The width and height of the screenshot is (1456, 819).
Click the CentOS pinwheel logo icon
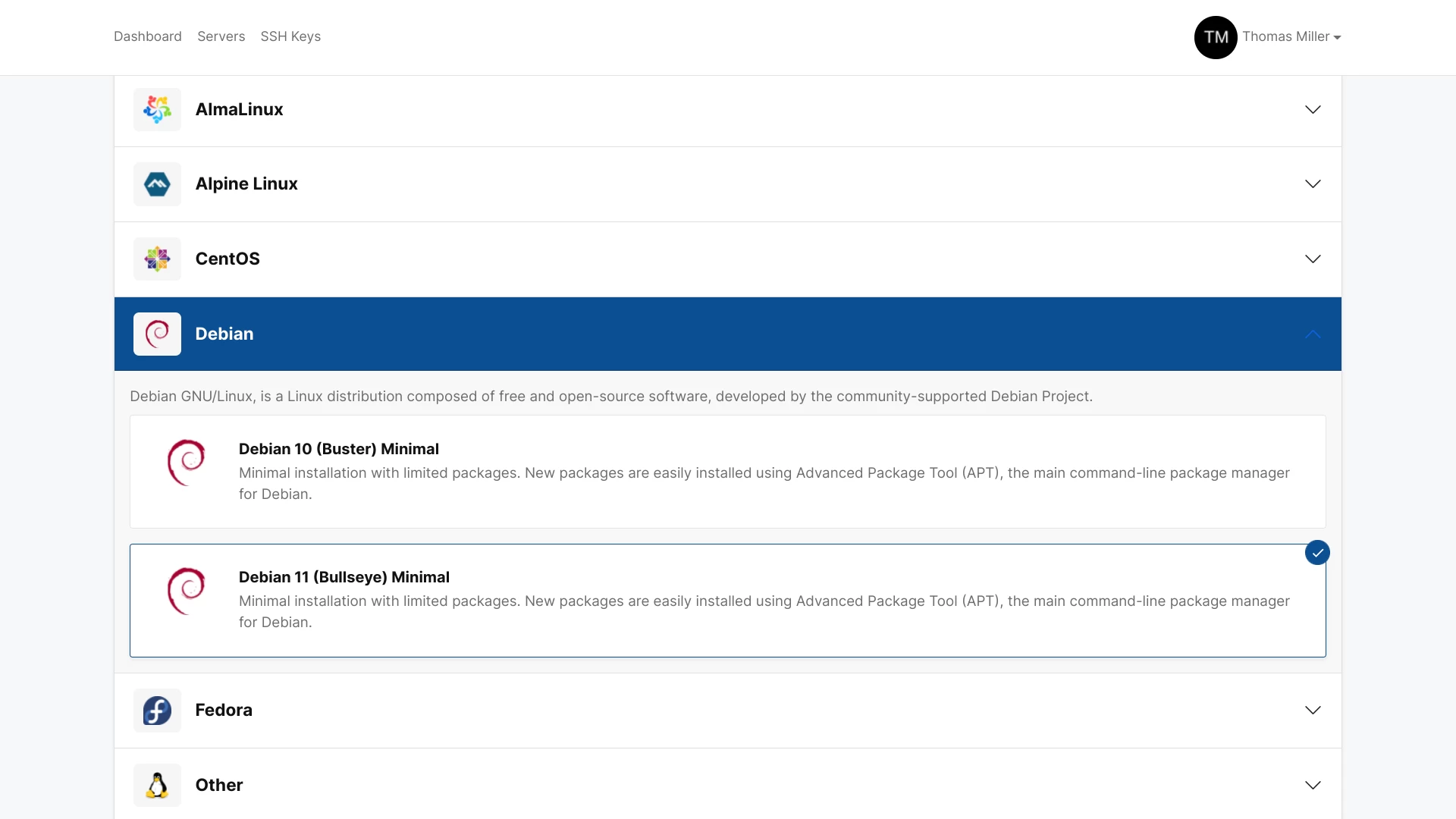157,259
